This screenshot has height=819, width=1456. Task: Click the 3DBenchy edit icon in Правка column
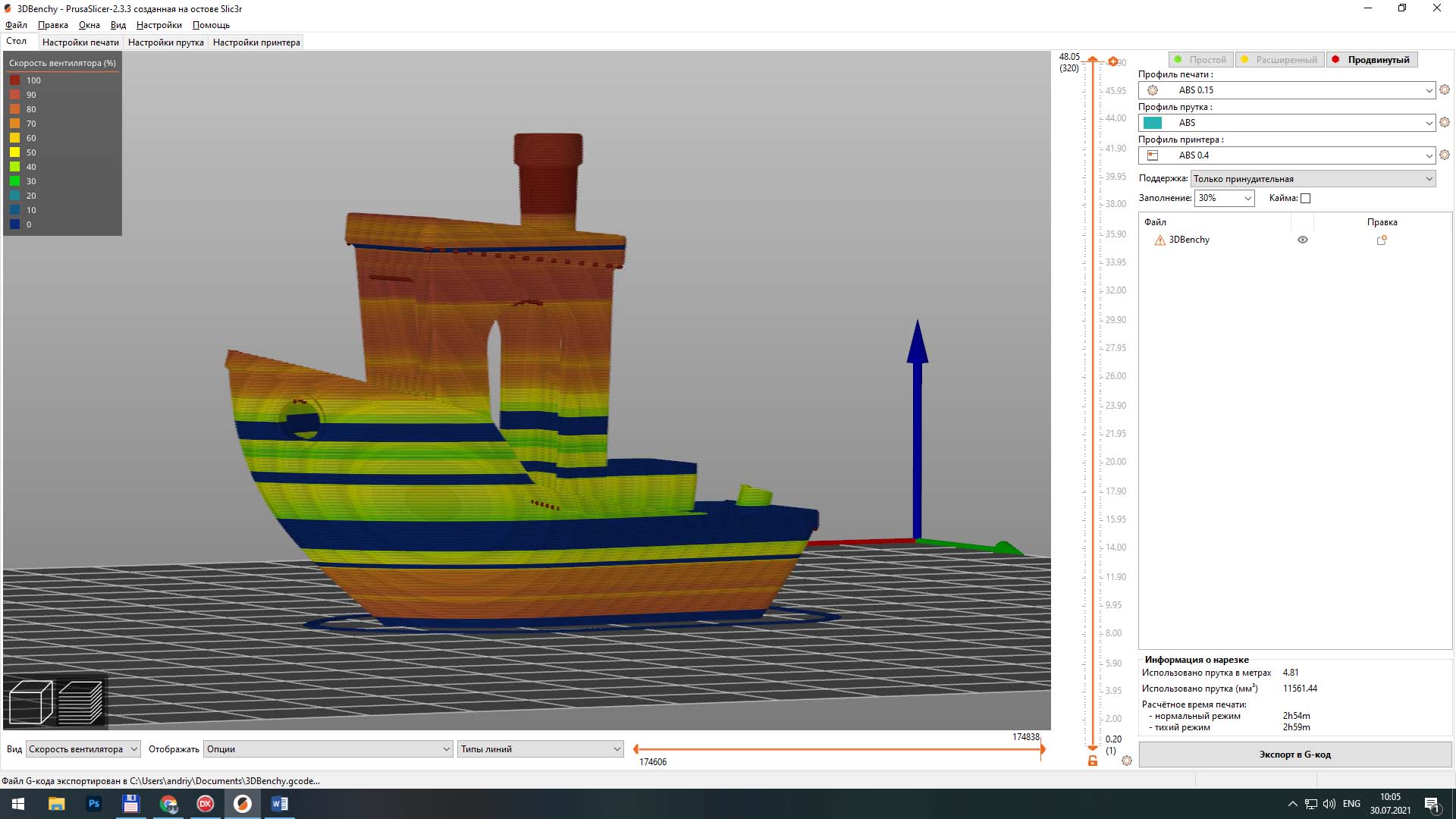coord(1382,240)
